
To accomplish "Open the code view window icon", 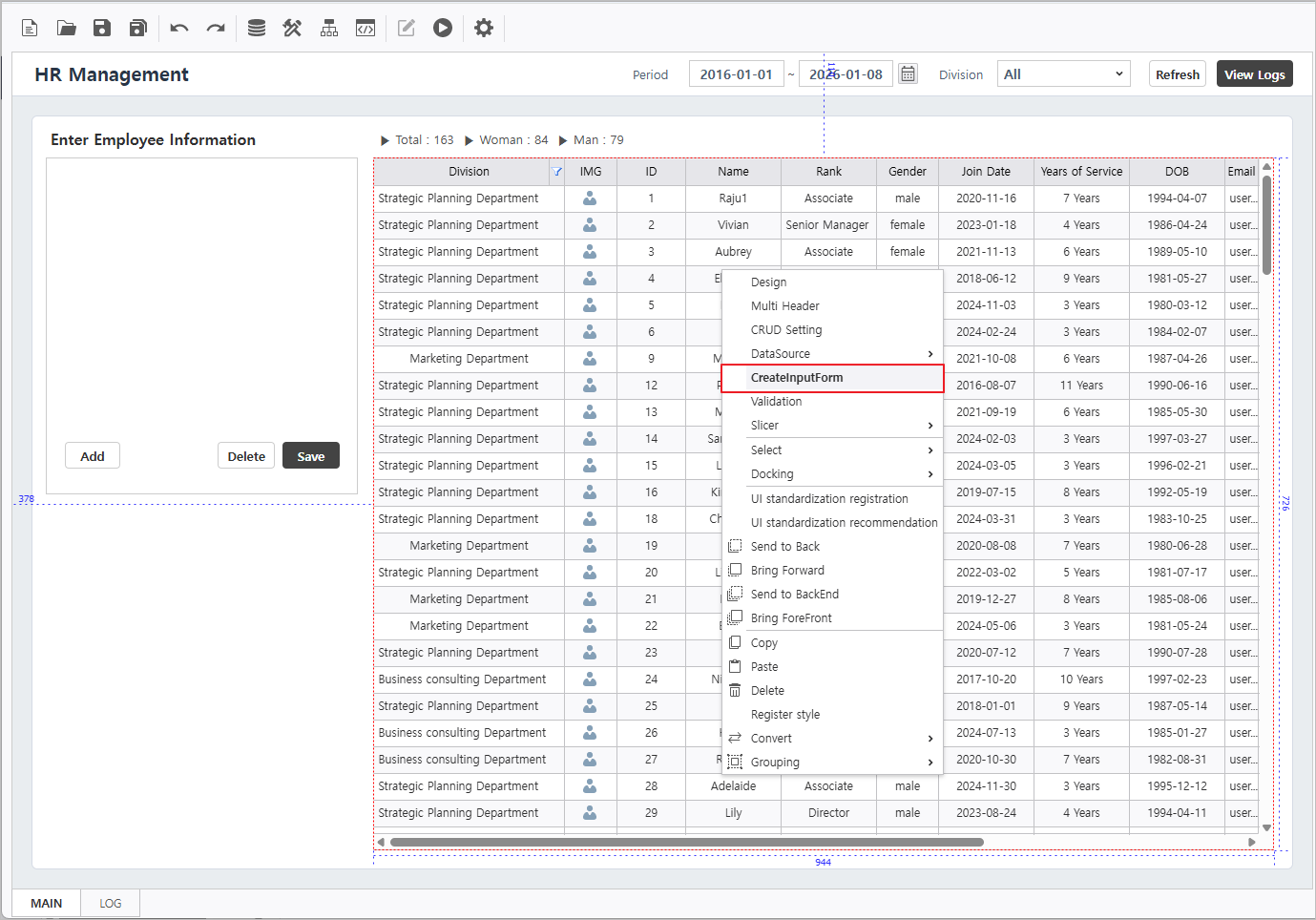I will (366, 28).
